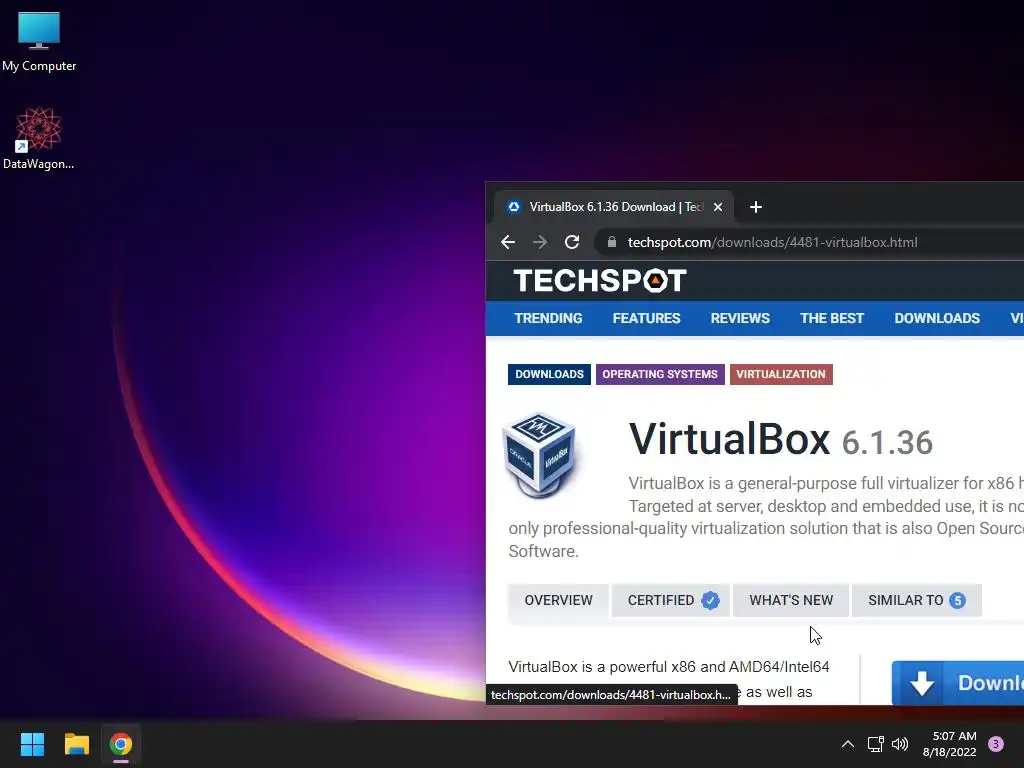Open a new Chrome tab
This screenshot has width=1024, height=768.
click(756, 207)
